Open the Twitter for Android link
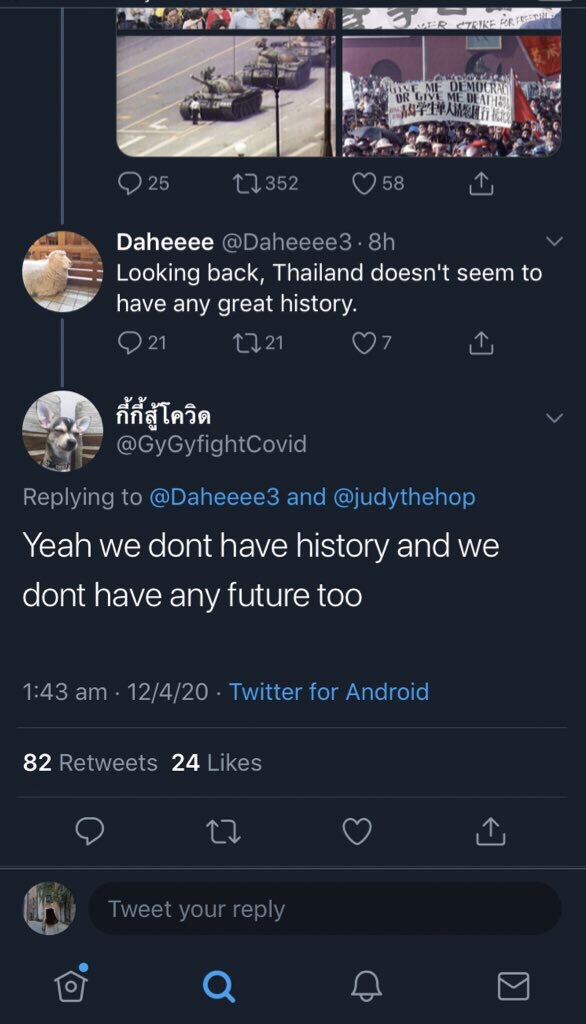This screenshot has height=1024, width=586. 329,692
